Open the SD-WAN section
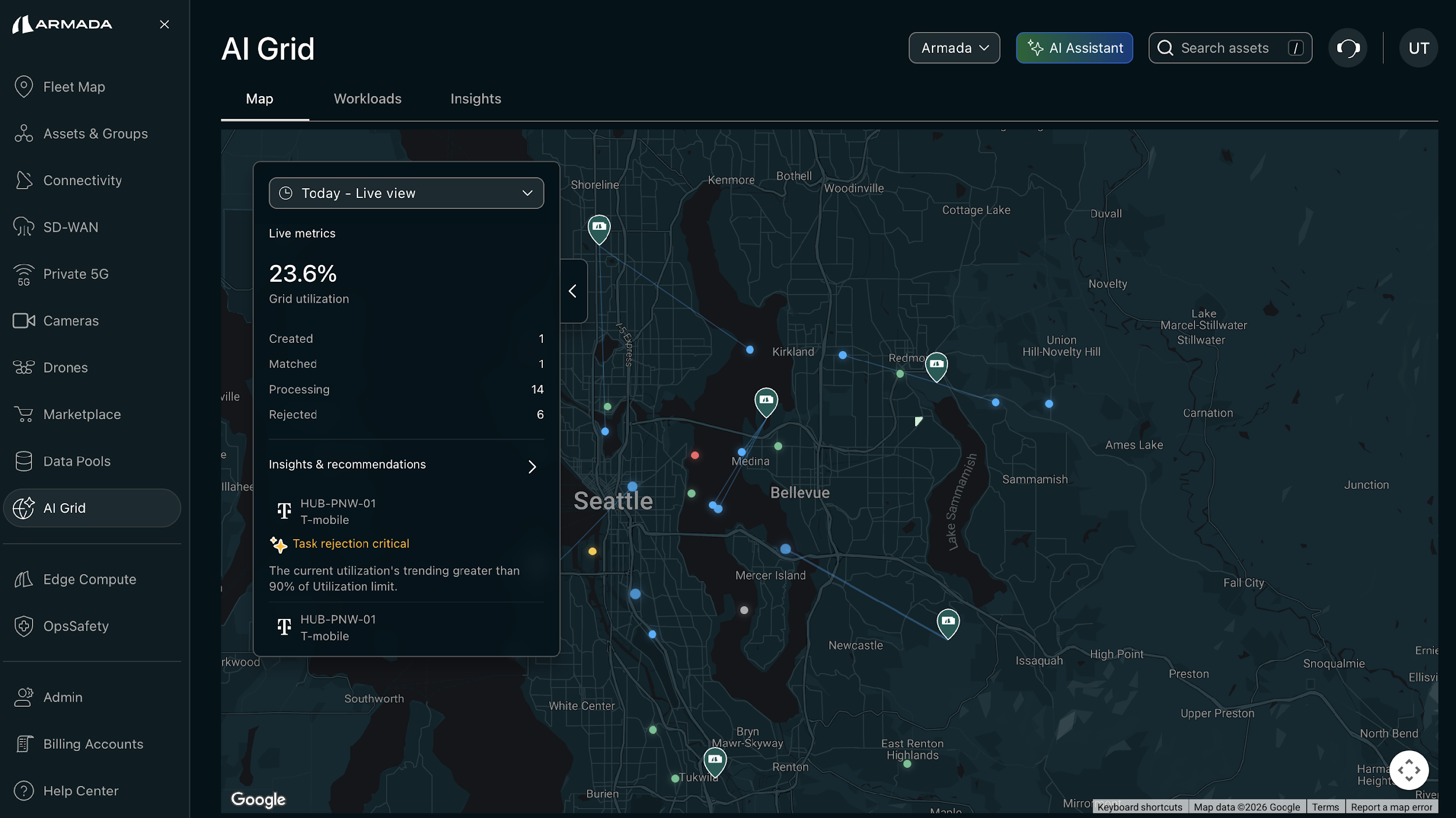The image size is (1456, 818). pyautogui.click(x=70, y=227)
